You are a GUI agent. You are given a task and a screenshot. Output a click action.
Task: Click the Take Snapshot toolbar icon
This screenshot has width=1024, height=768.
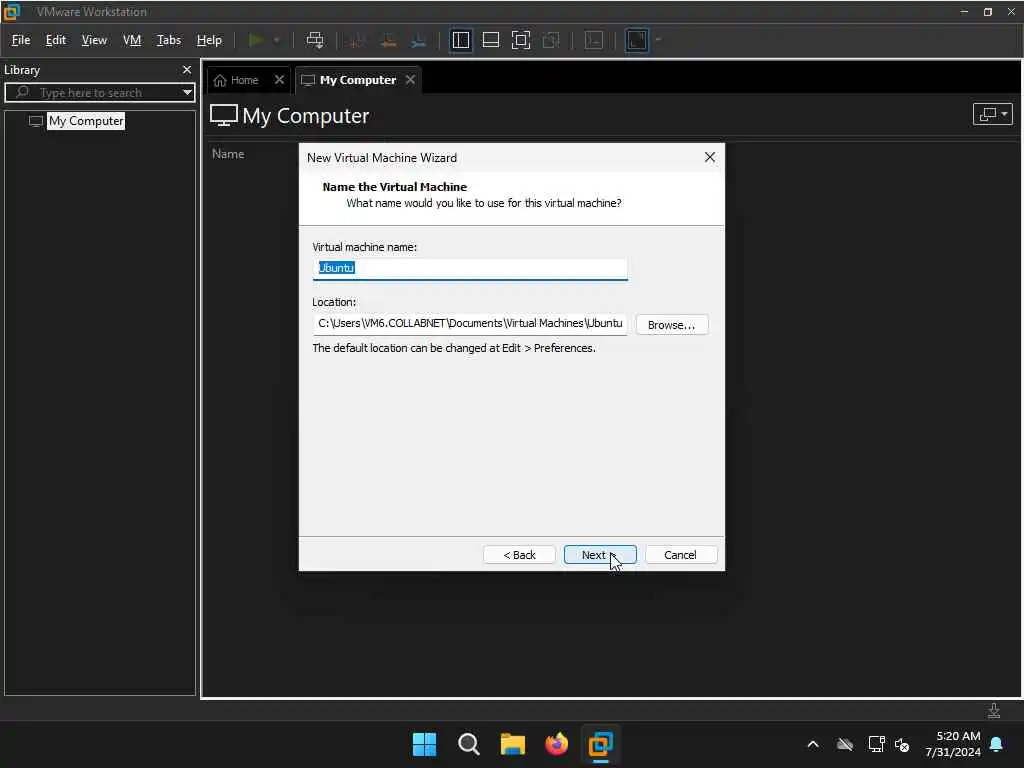point(357,40)
